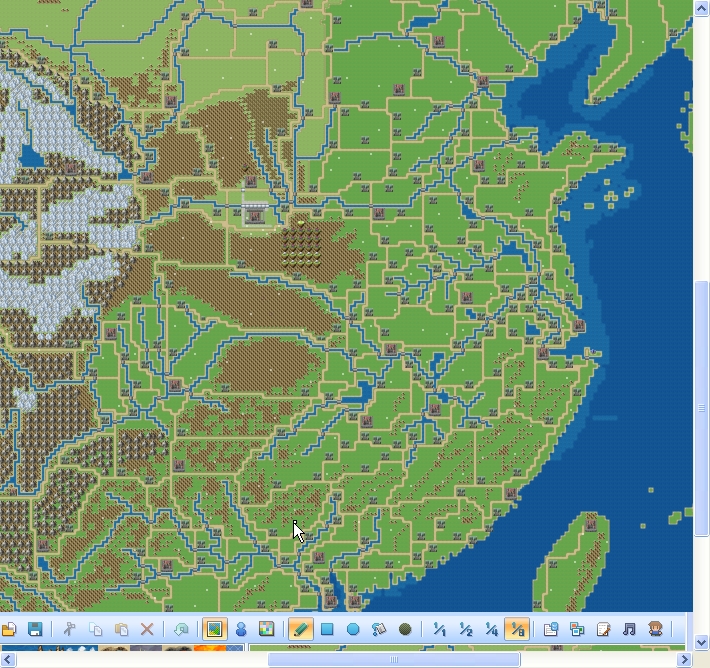
Task: Click the horizontal scrollbar right arrow
Action: (x=685, y=659)
